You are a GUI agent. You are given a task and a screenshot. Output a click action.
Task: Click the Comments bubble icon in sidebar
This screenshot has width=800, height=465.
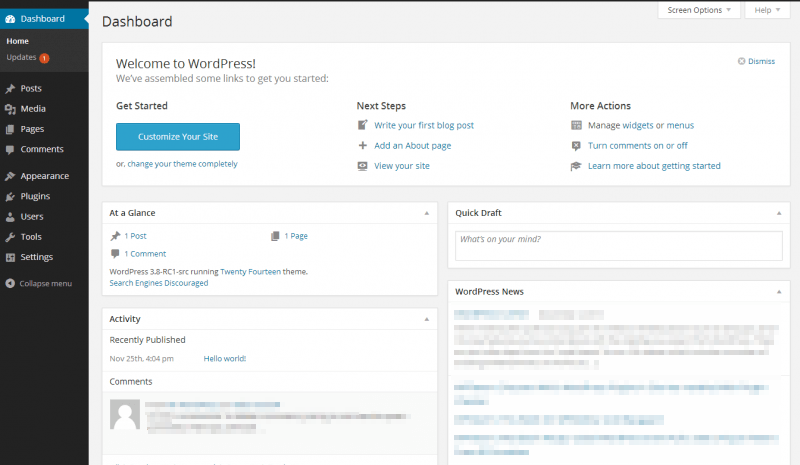10,150
